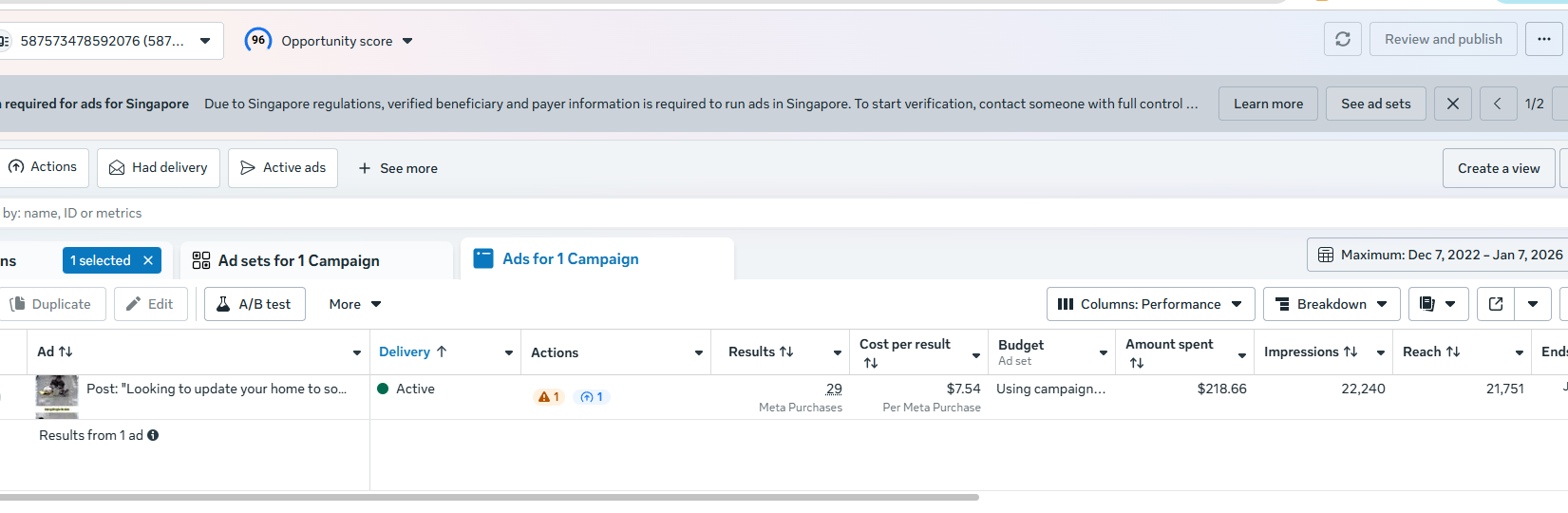Click the blue recommendation badge in Actions column

click(592, 397)
